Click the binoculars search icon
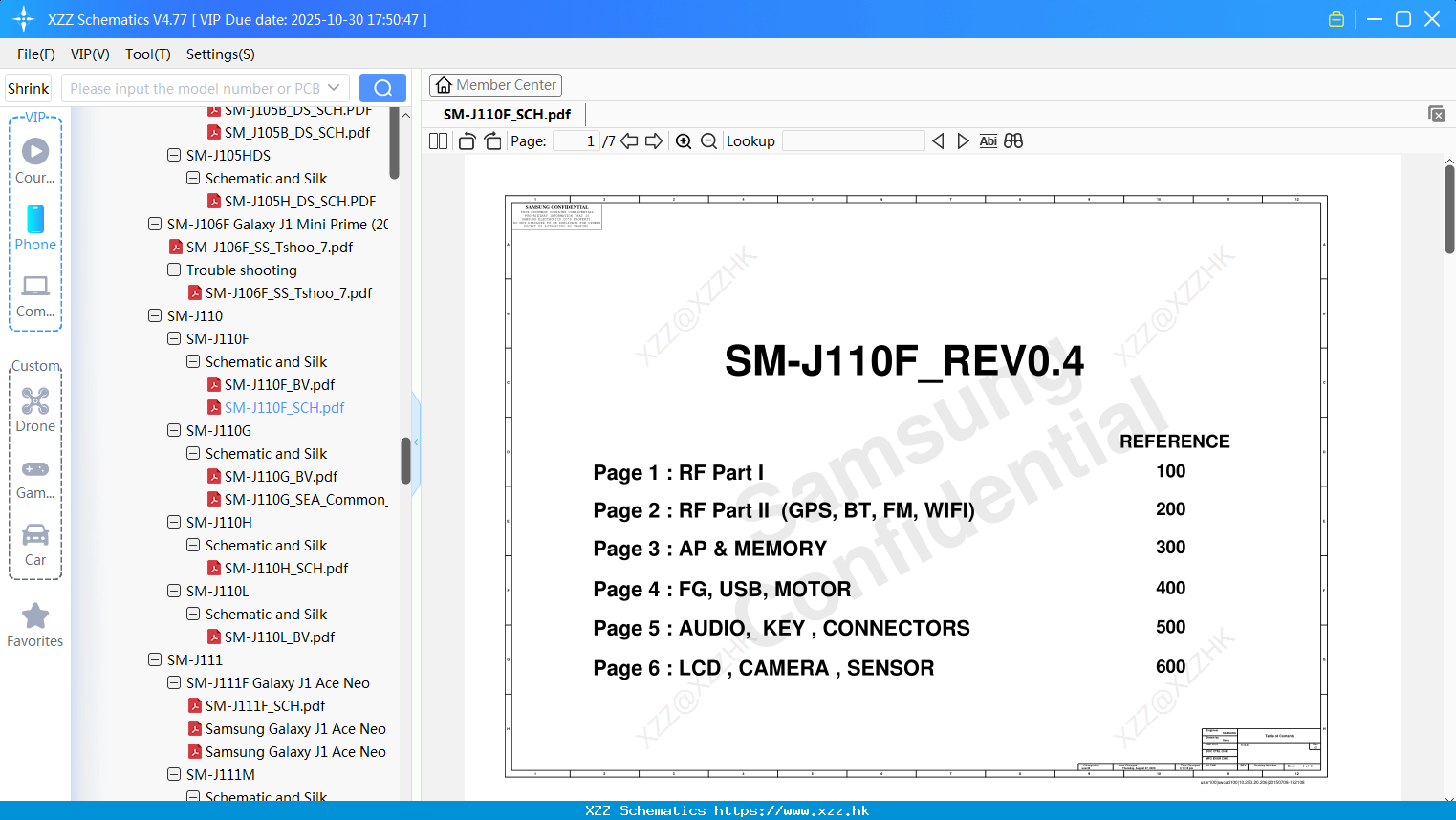The height and width of the screenshot is (820, 1456). coord(1013,140)
